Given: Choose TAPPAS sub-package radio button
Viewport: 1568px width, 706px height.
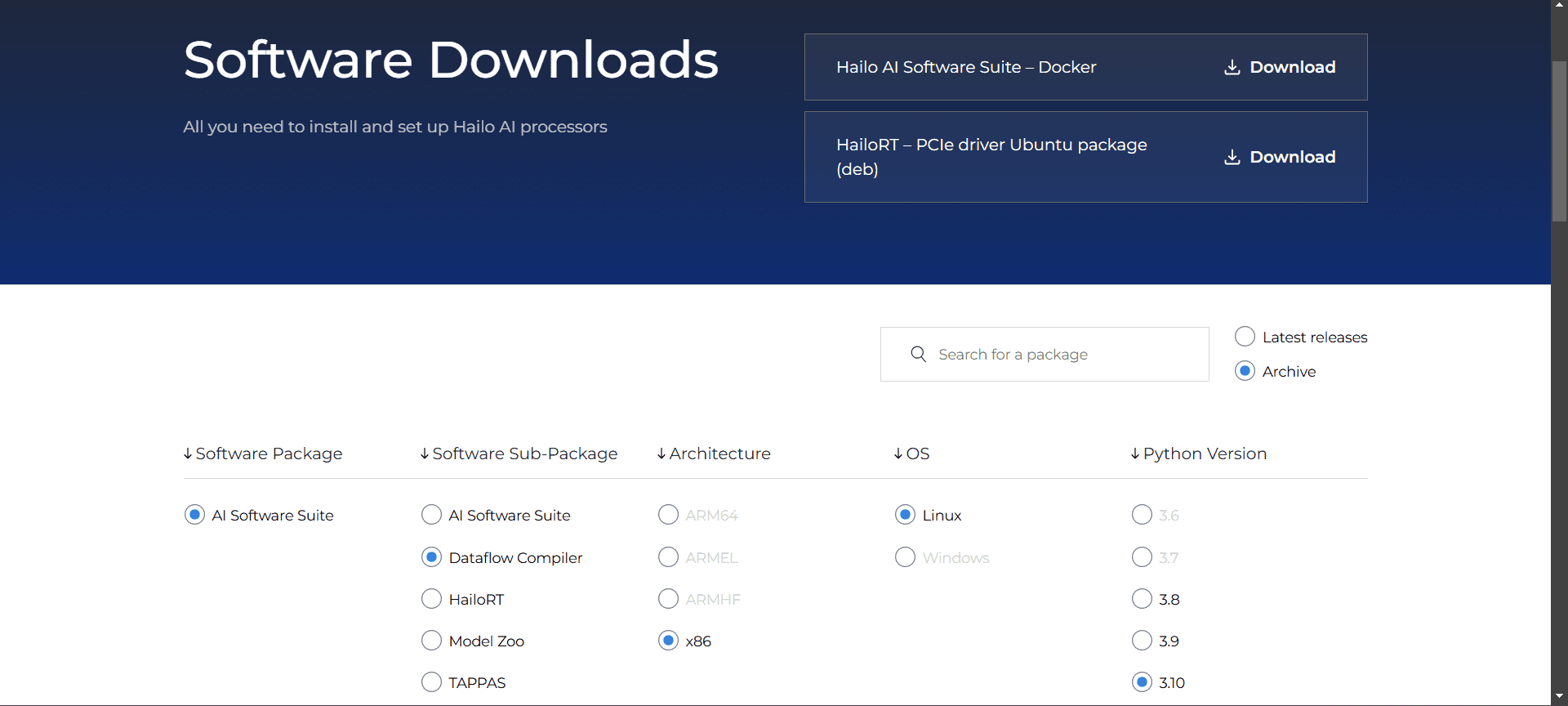Looking at the screenshot, I should pyautogui.click(x=431, y=682).
